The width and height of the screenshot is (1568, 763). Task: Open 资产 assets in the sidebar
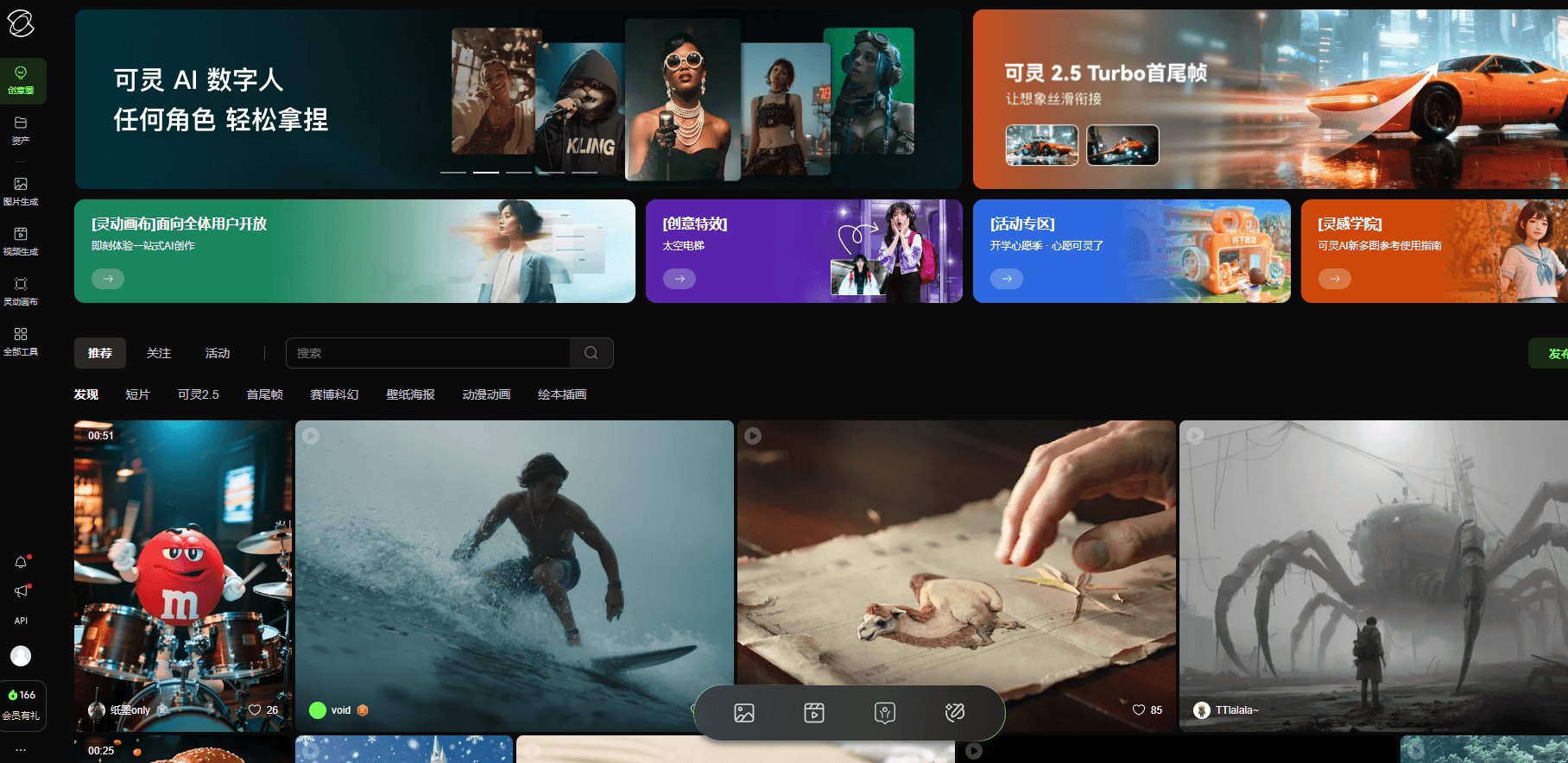pyautogui.click(x=21, y=129)
